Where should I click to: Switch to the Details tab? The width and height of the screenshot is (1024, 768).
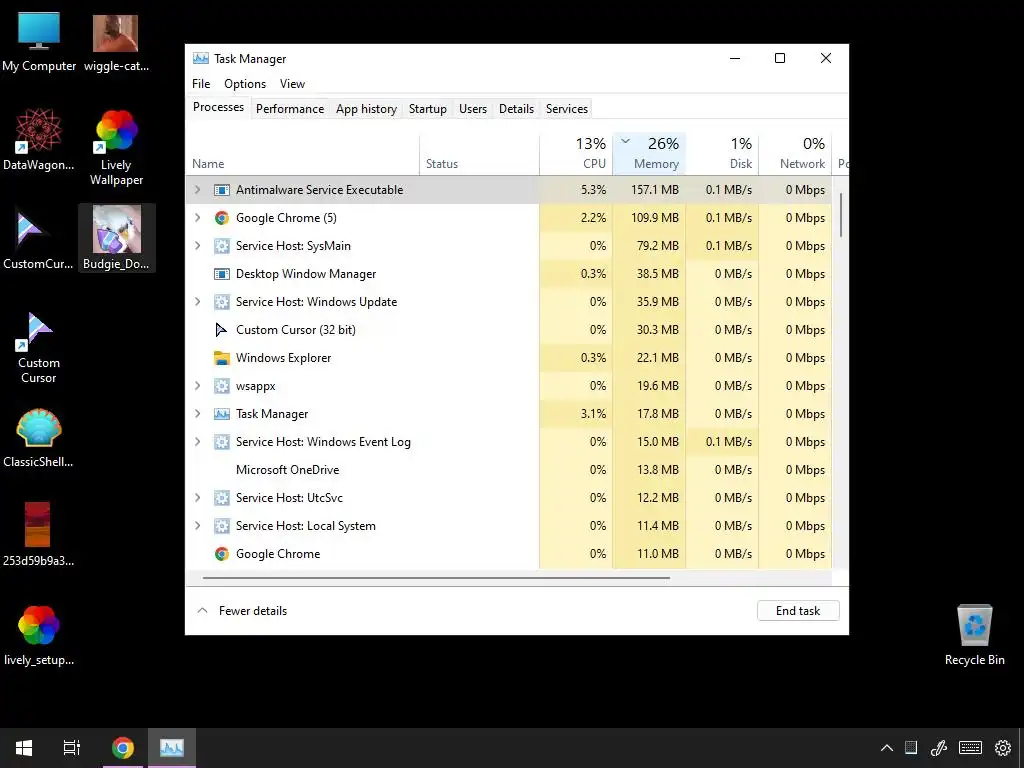(x=517, y=109)
